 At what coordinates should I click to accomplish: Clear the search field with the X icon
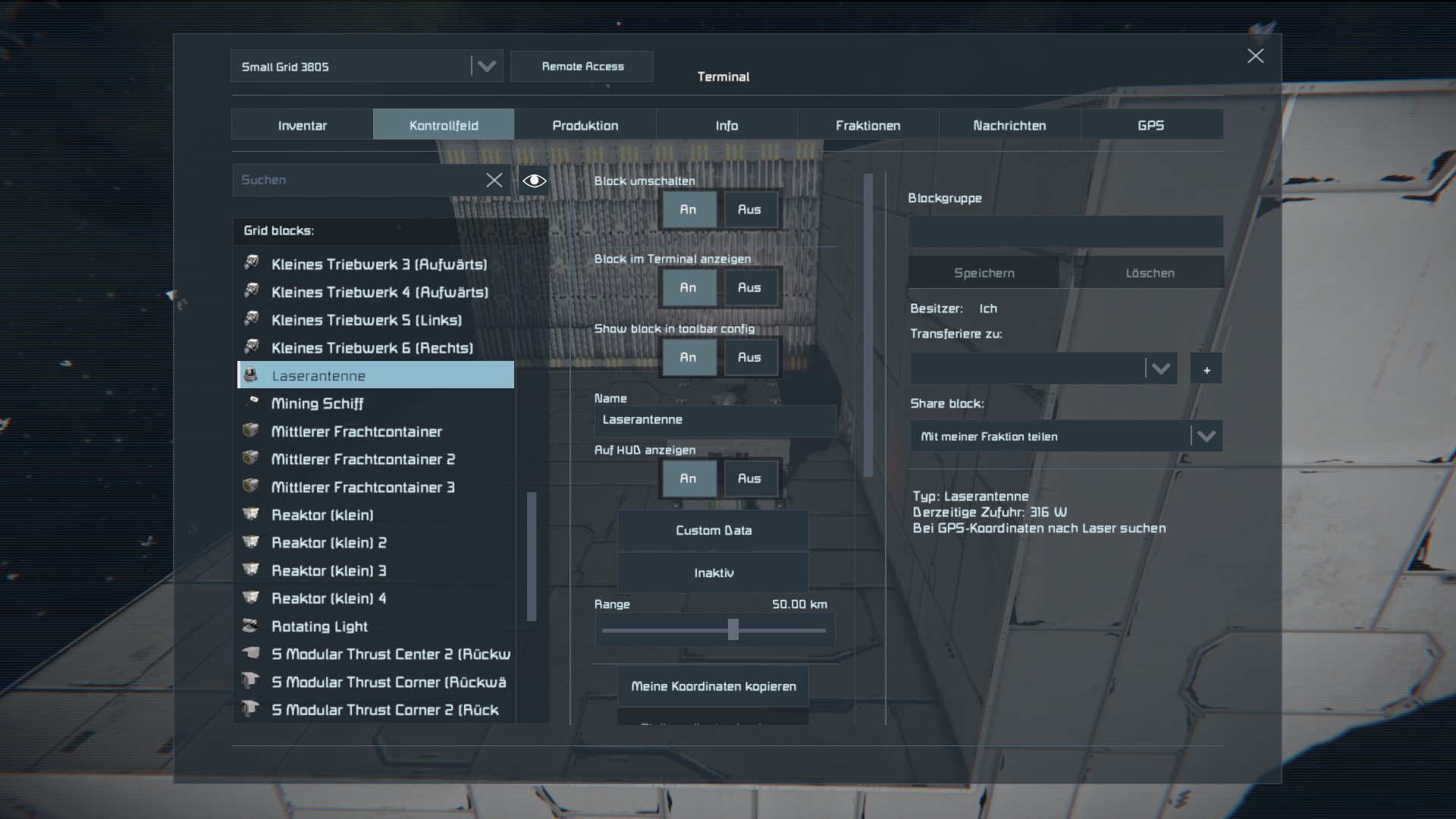tap(494, 180)
